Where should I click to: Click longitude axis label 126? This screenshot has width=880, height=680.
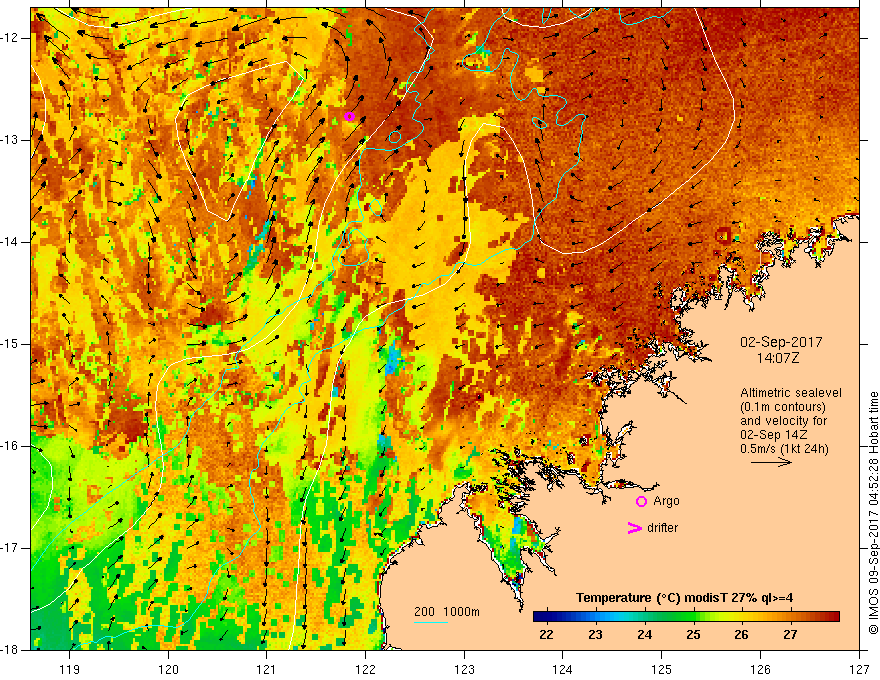point(760,669)
